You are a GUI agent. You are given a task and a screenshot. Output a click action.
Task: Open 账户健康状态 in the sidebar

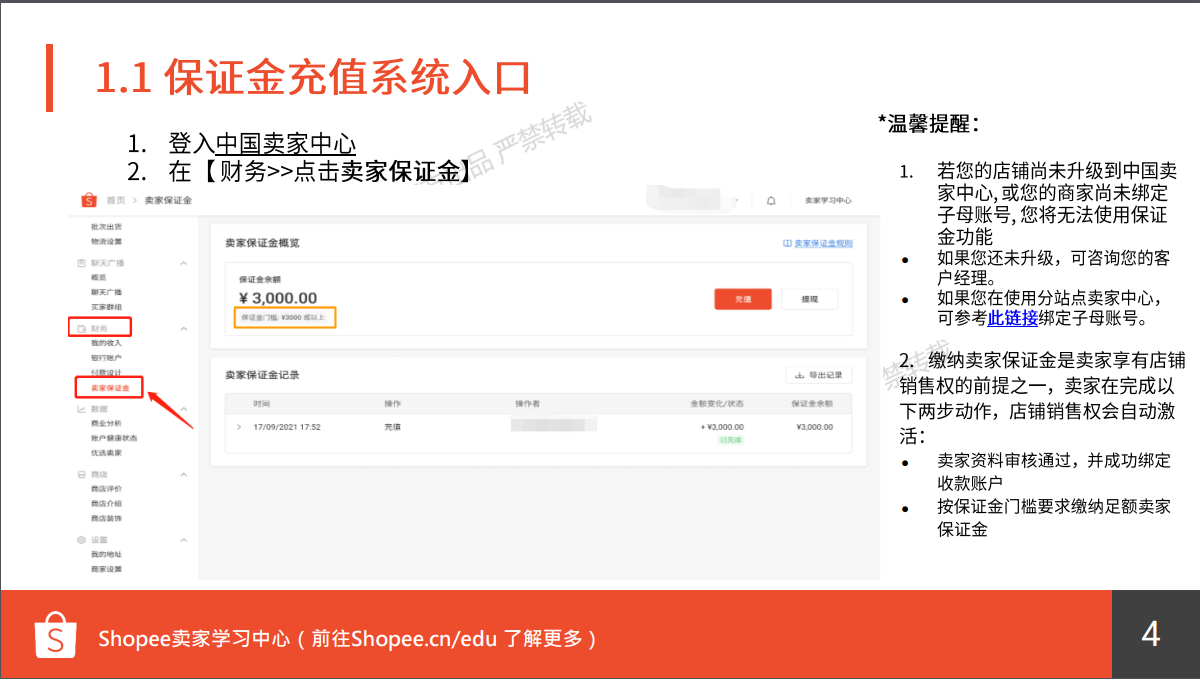[114, 438]
